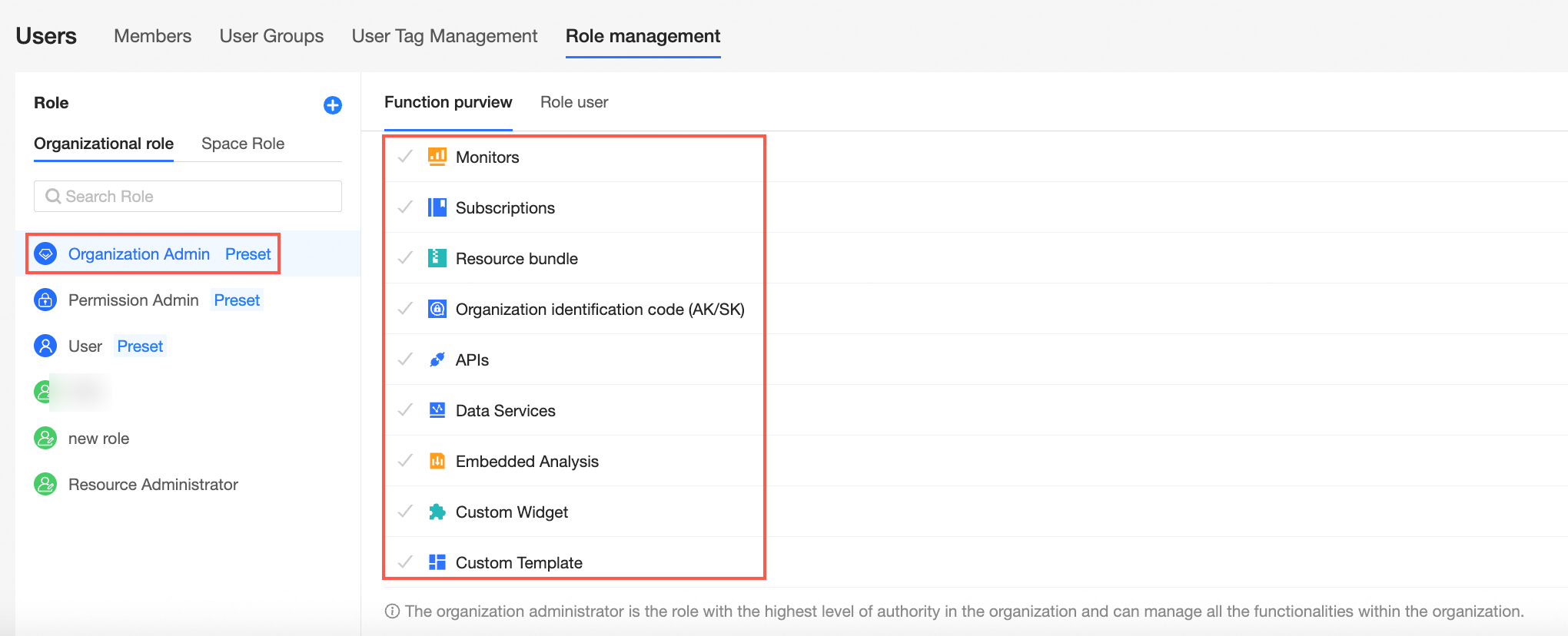Image resolution: width=1568 pixels, height=636 pixels.
Task: Toggle the Monitors permission checkmark
Action: [405, 157]
